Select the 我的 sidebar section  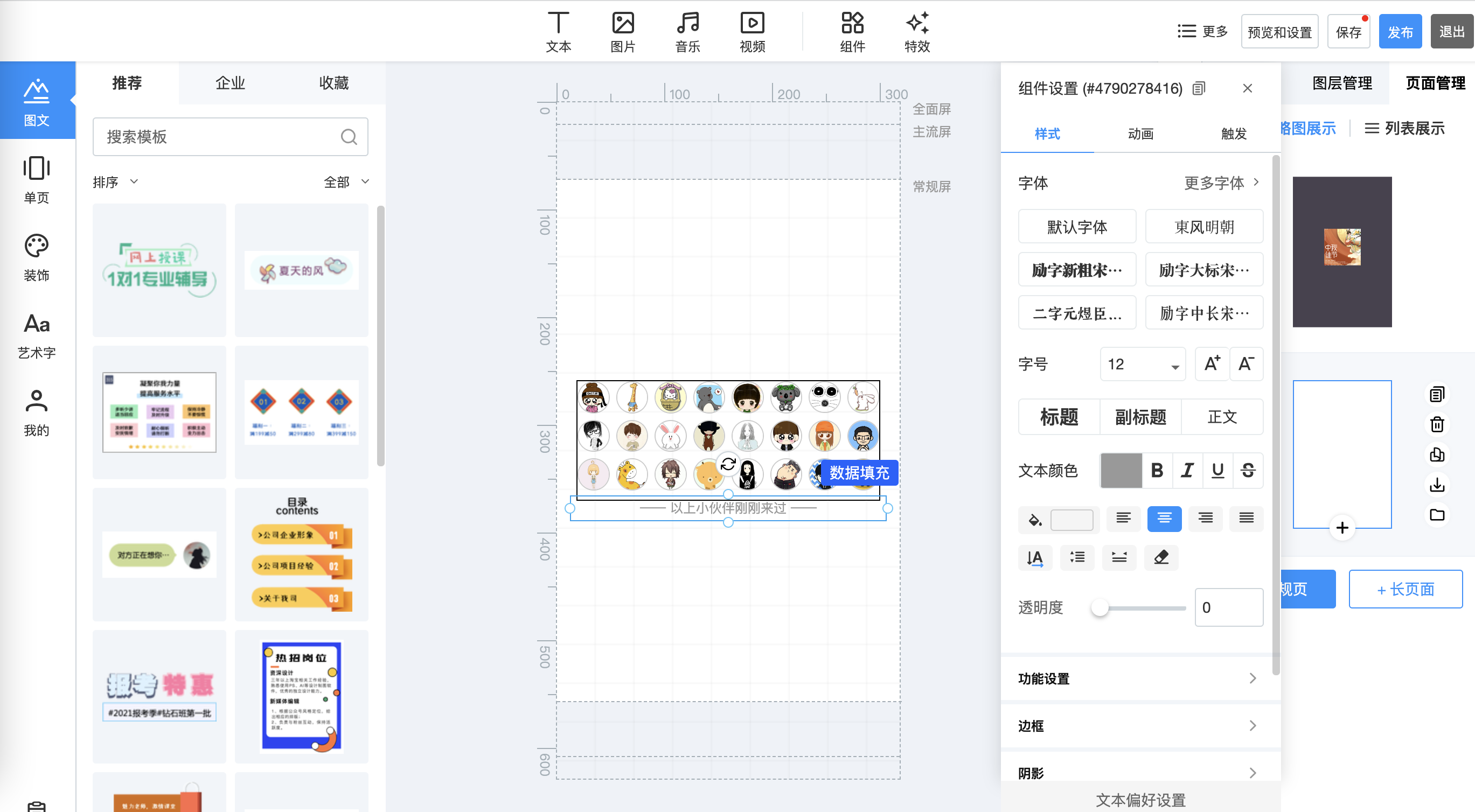pos(37,413)
